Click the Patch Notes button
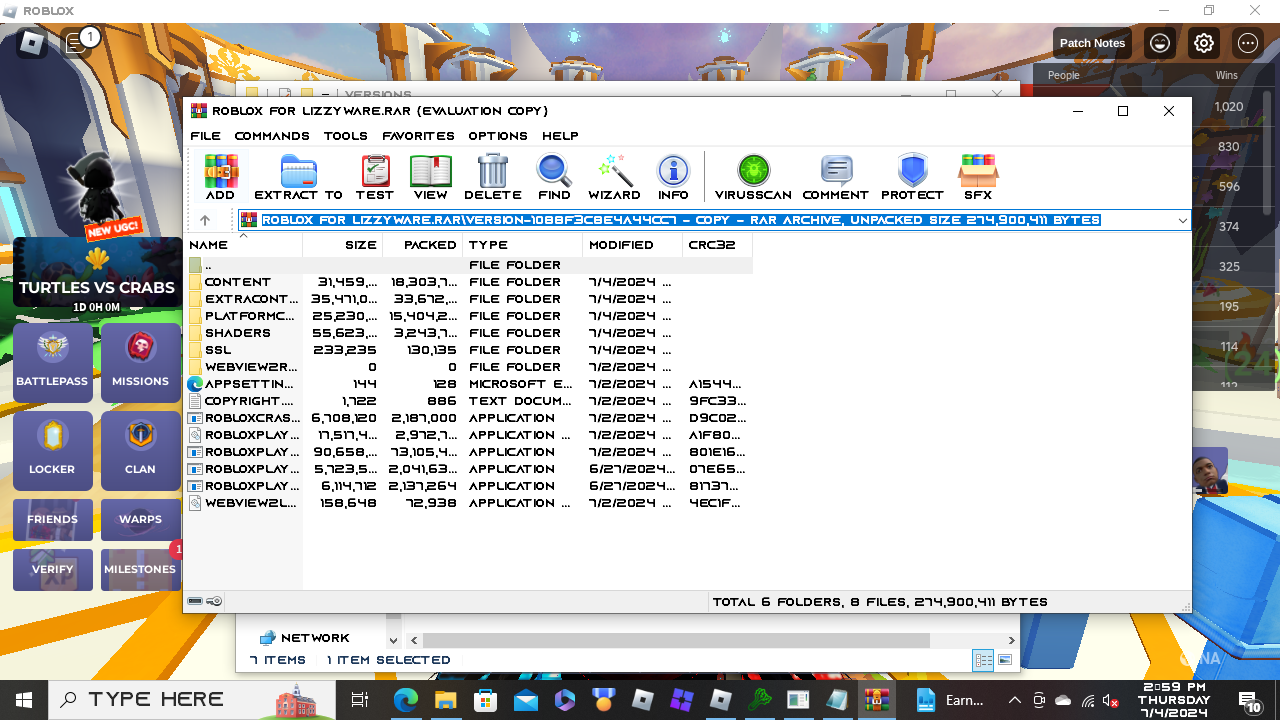This screenshot has width=1280, height=720. [x=1092, y=43]
